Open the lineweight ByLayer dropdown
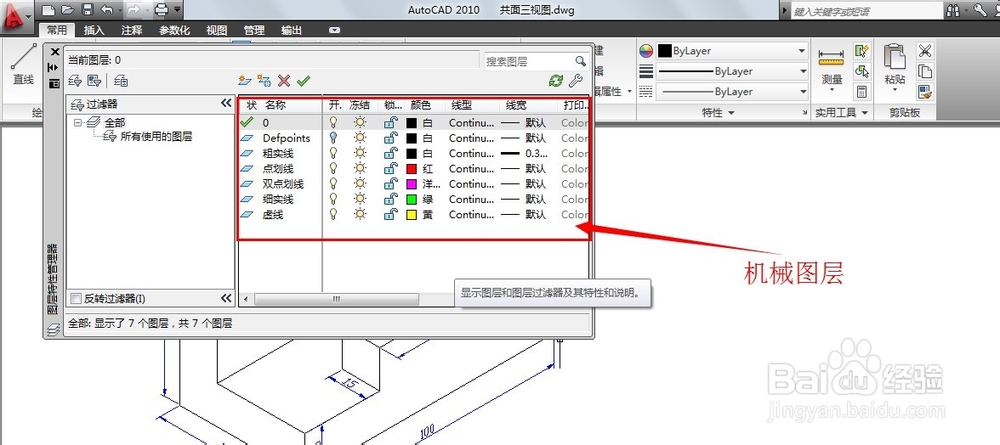Screen dimensions: 1000x445 (732, 71)
